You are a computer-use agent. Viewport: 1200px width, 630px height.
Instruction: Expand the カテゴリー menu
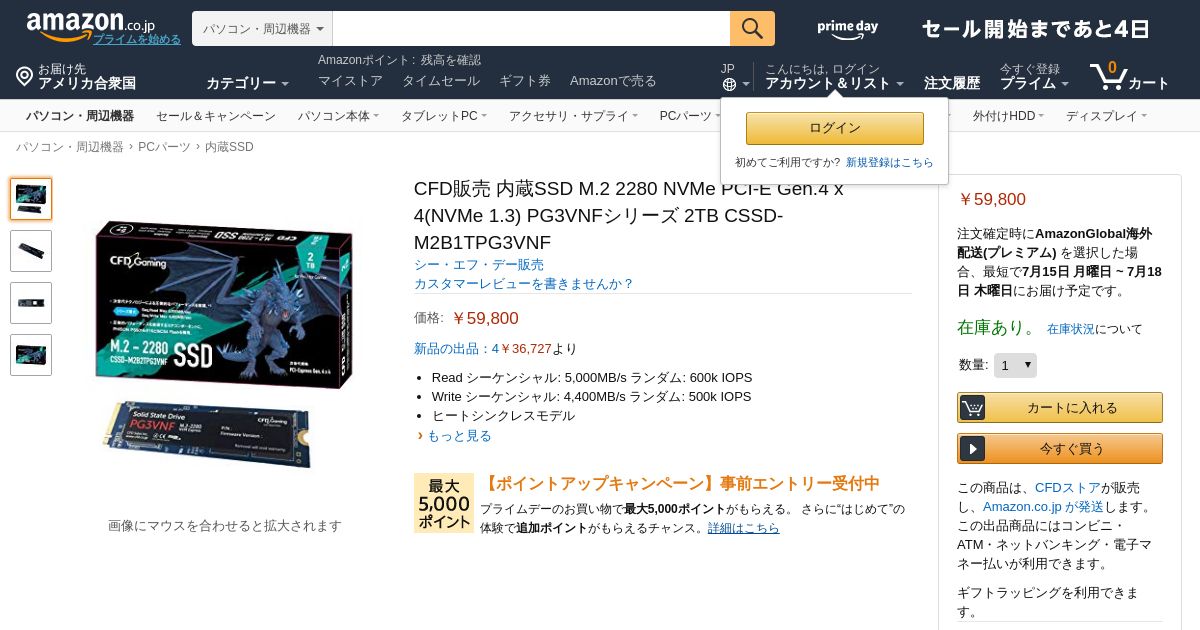[247, 83]
